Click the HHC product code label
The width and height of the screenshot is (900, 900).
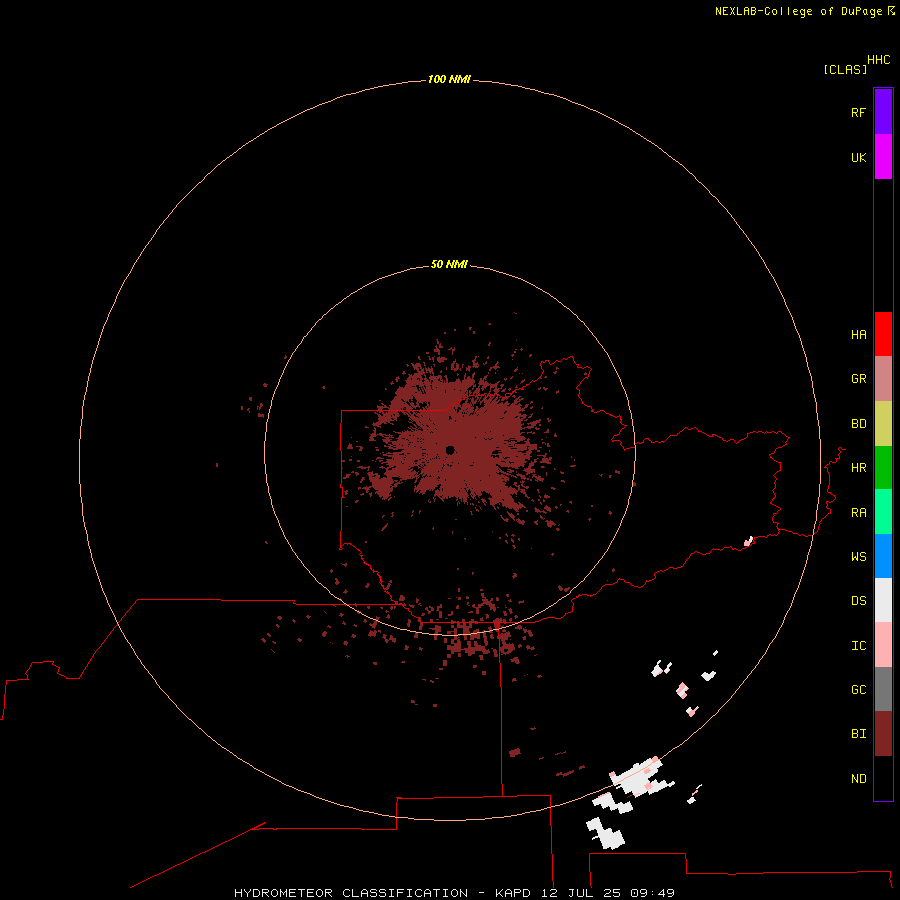click(879, 60)
